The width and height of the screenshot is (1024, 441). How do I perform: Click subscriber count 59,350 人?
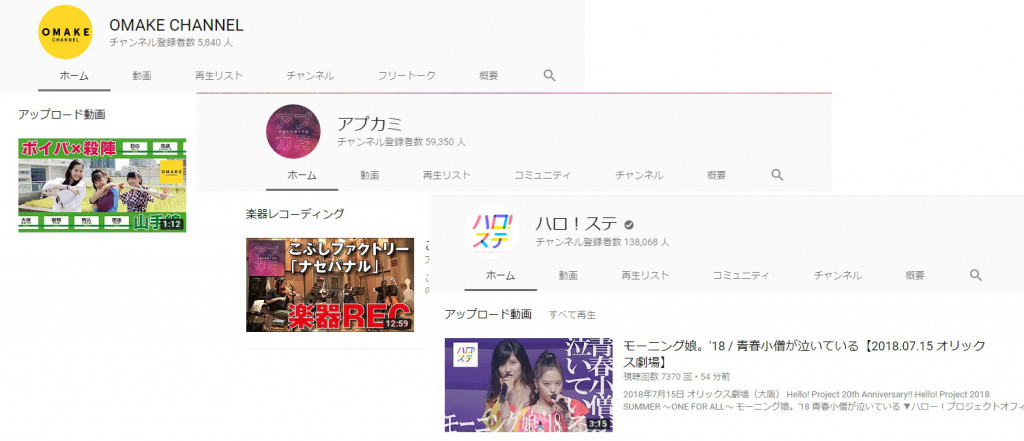click(x=401, y=142)
